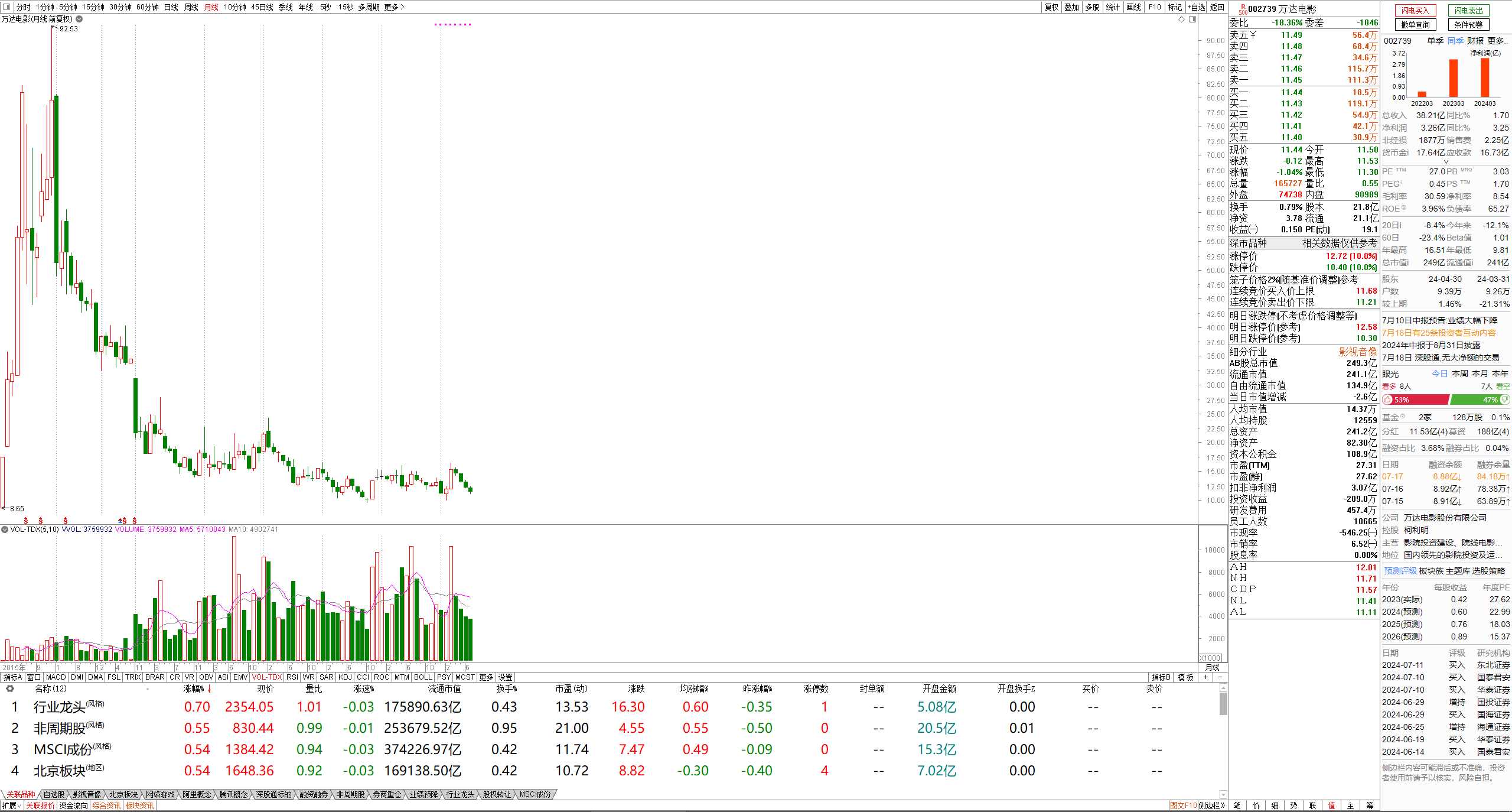Open the 影视音像 sector tab
Viewport: 1512px width, 812px height.
click(x=87, y=794)
